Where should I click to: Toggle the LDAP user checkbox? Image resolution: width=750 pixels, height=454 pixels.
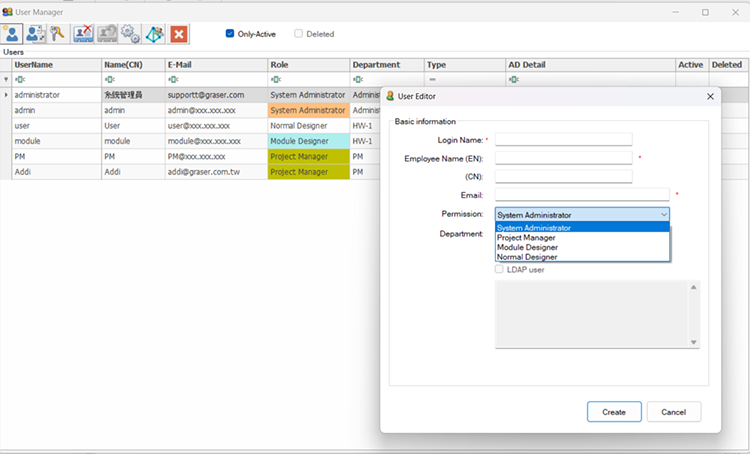[x=499, y=269]
